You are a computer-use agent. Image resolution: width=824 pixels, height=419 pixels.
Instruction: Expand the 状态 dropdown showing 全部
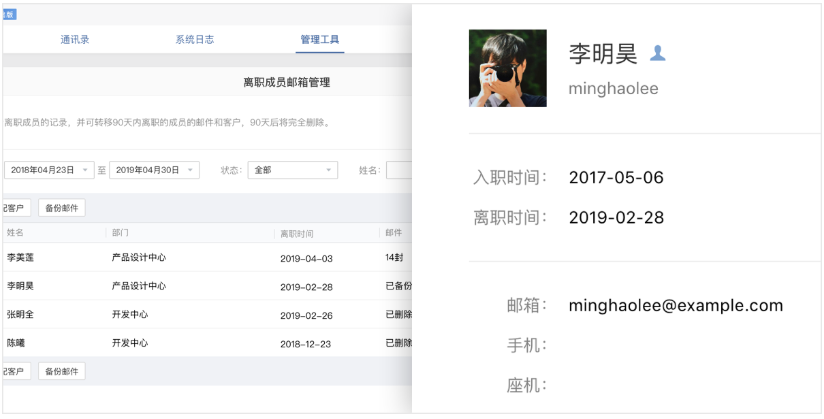(293, 170)
